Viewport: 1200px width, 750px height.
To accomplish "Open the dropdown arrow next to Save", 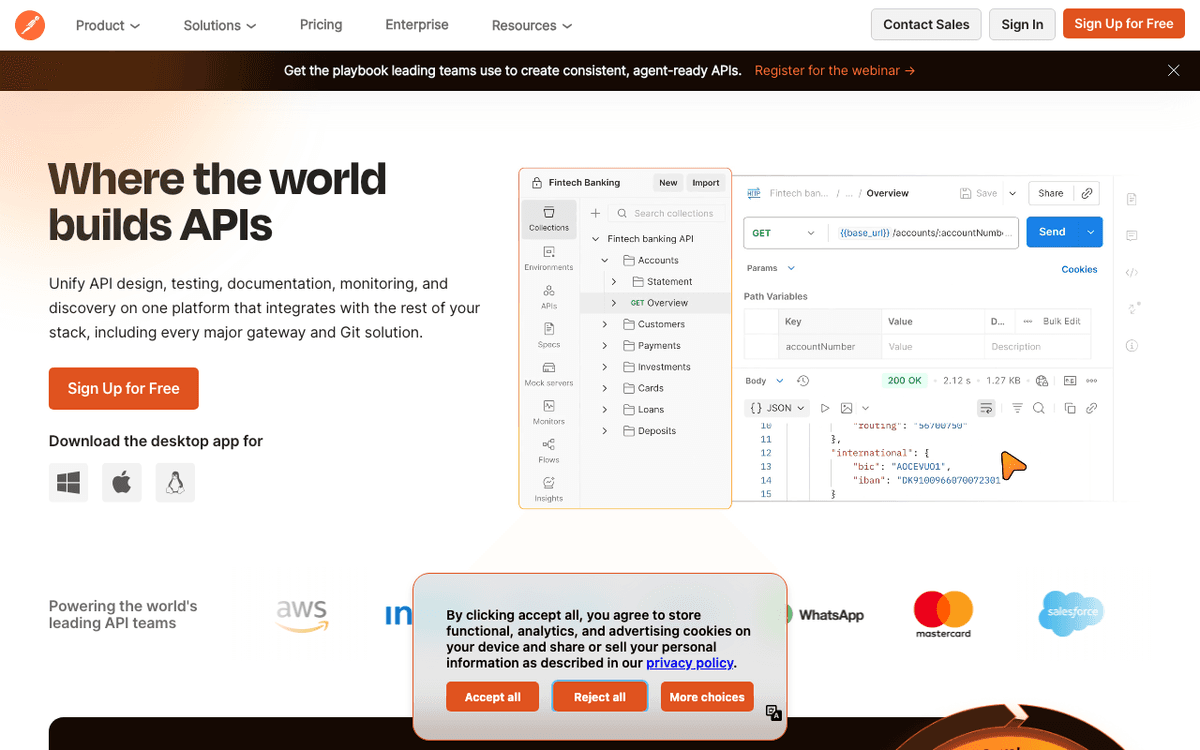I will tap(1012, 193).
